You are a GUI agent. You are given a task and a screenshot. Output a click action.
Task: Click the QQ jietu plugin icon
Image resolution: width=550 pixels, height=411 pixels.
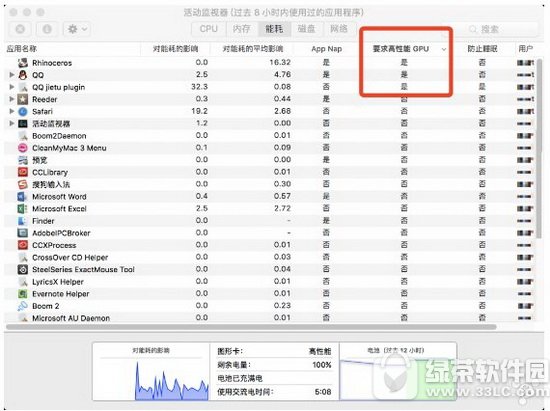pyautogui.click(x=23, y=87)
